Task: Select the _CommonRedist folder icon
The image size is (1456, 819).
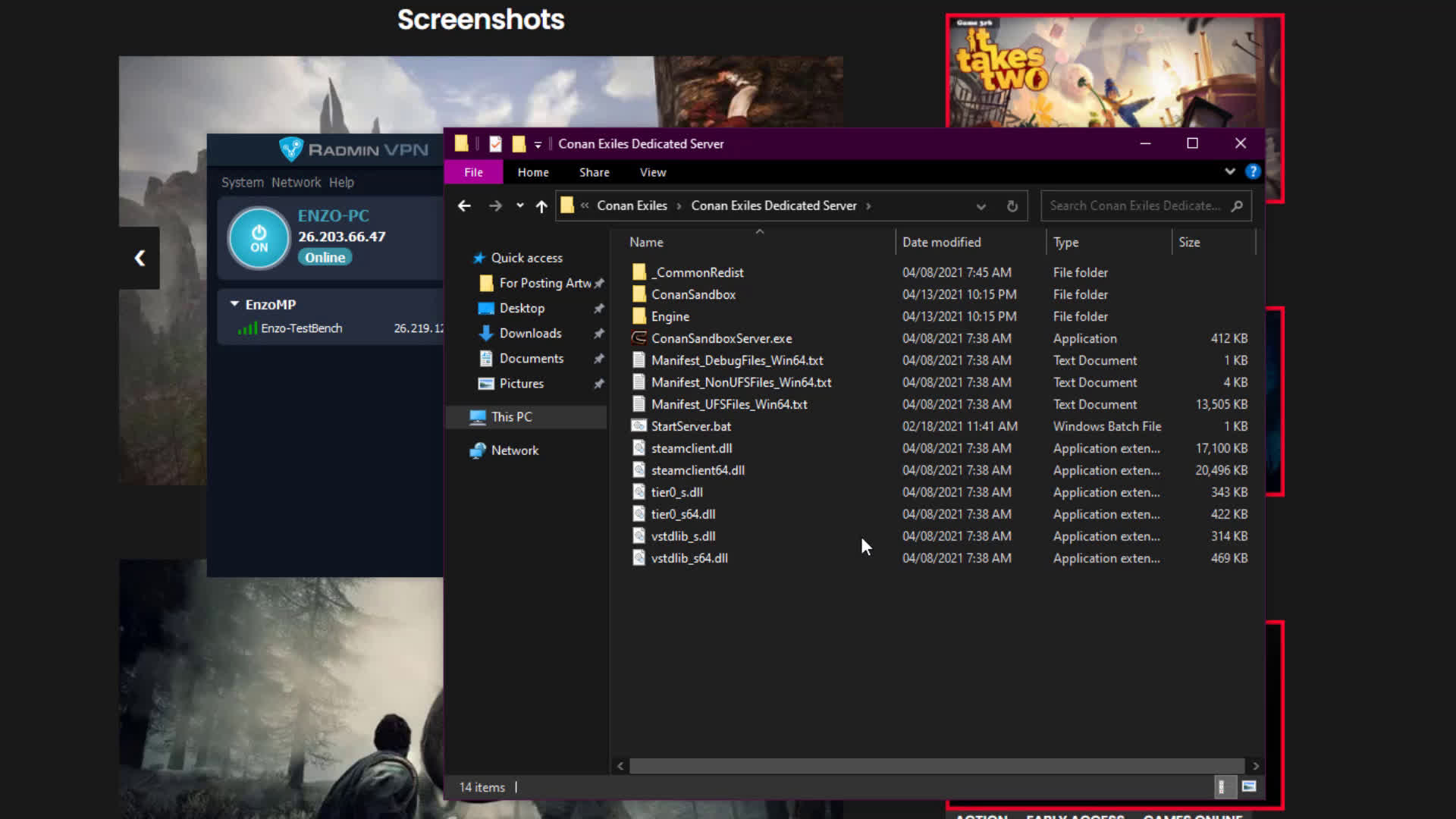Action: click(639, 272)
